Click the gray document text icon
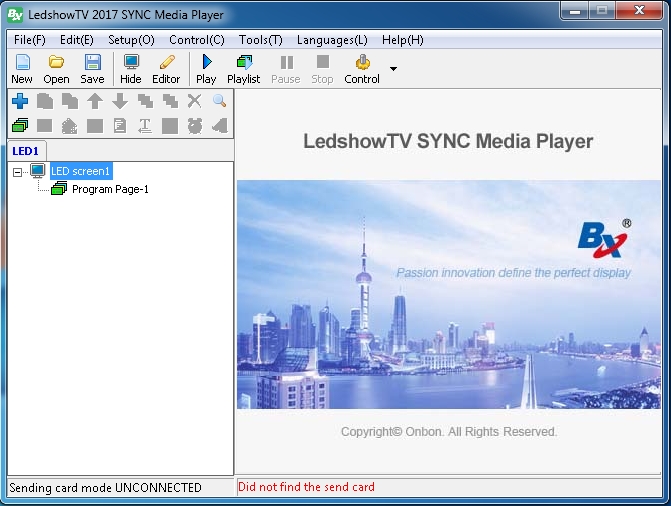This screenshot has width=671, height=506. coord(120,126)
